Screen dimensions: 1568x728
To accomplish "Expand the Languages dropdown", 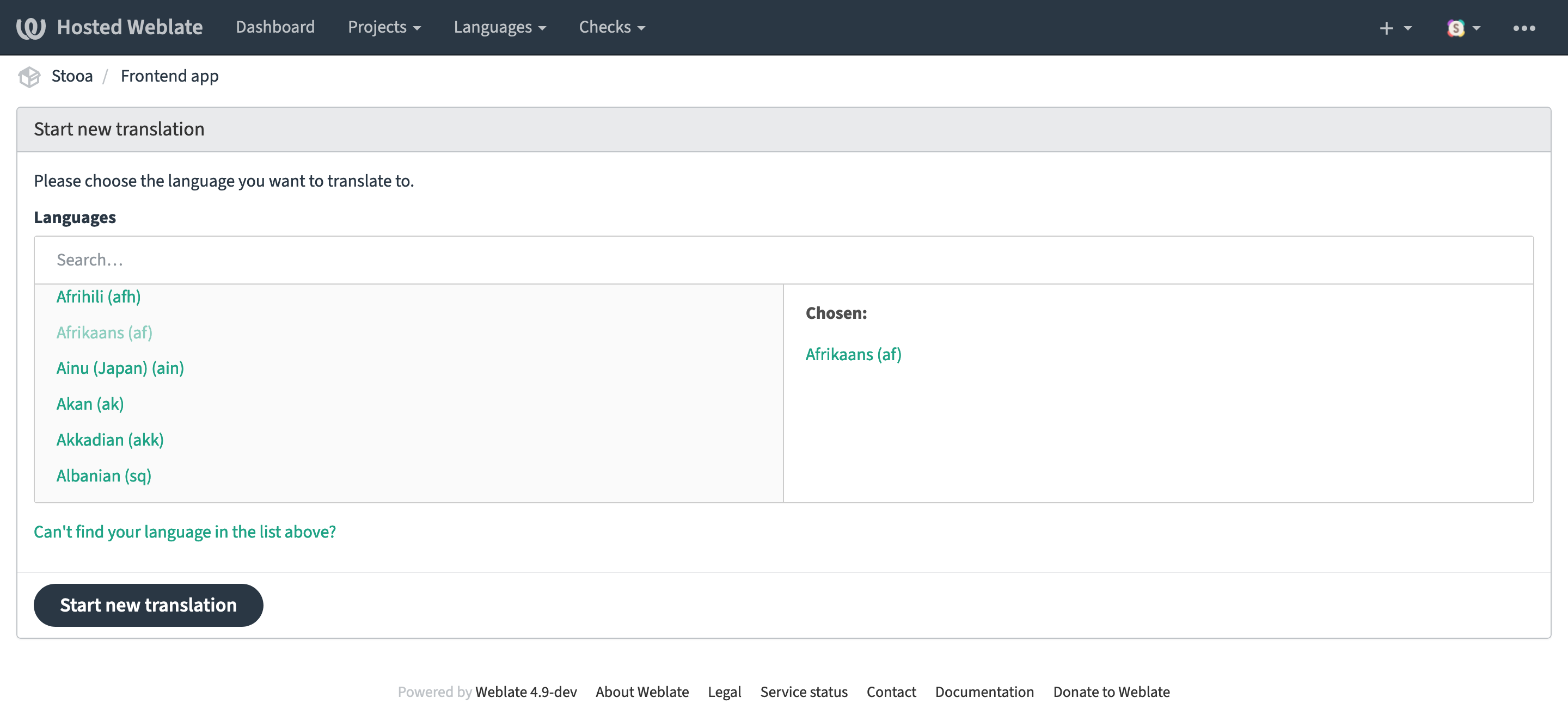I will (499, 27).
